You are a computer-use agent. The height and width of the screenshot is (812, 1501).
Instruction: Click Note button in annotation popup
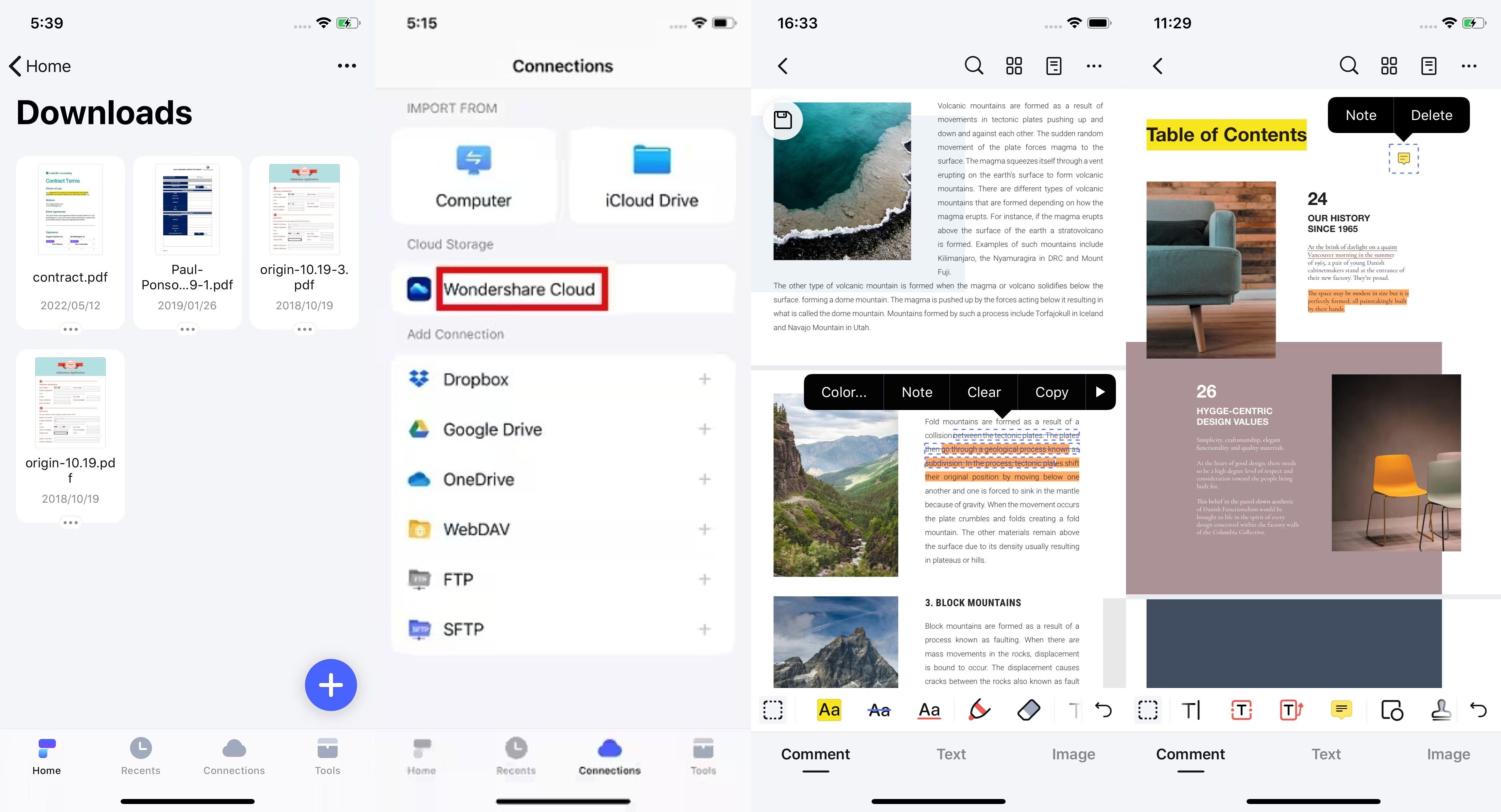coord(916,391)
